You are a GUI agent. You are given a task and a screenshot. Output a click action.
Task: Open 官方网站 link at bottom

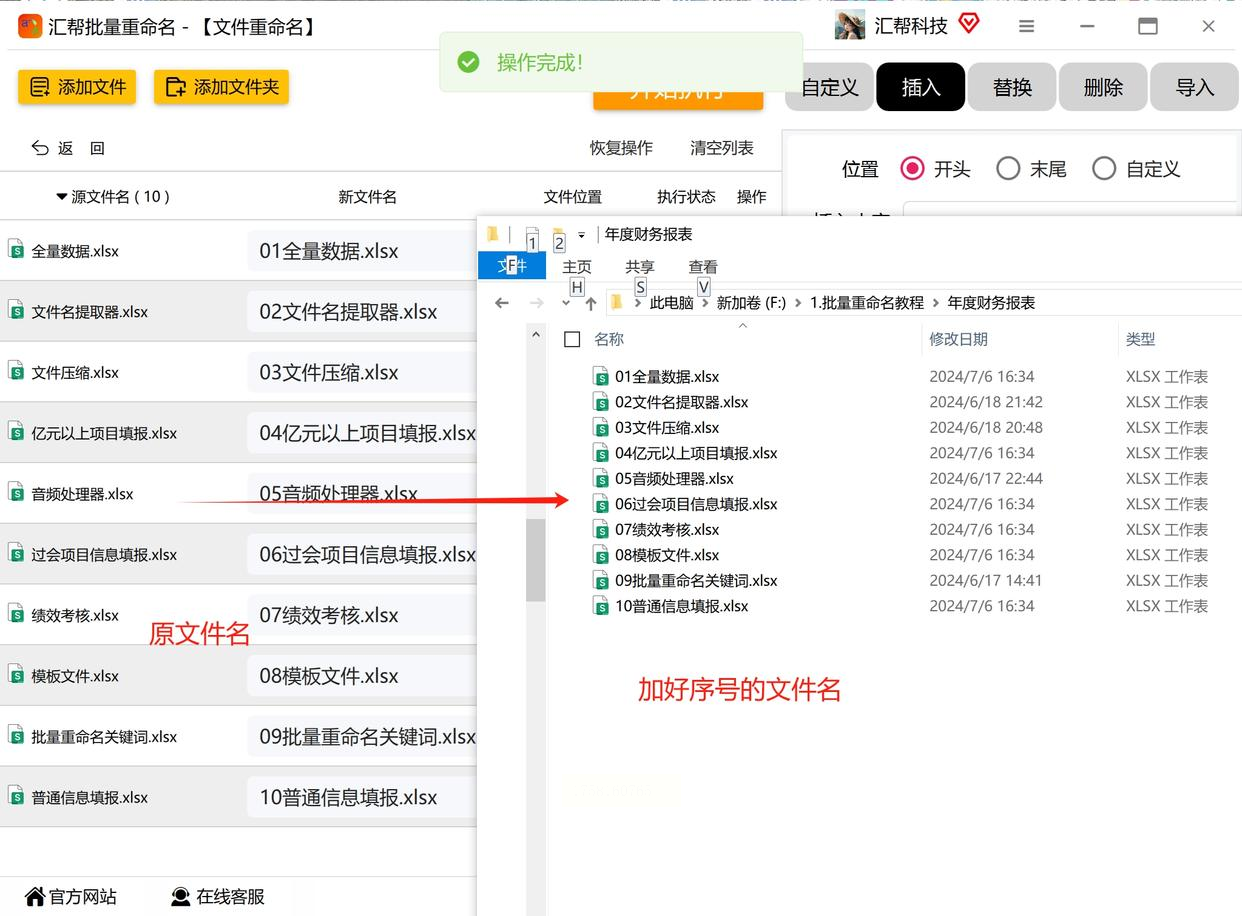pyautogui.click(x=71, y=897)
